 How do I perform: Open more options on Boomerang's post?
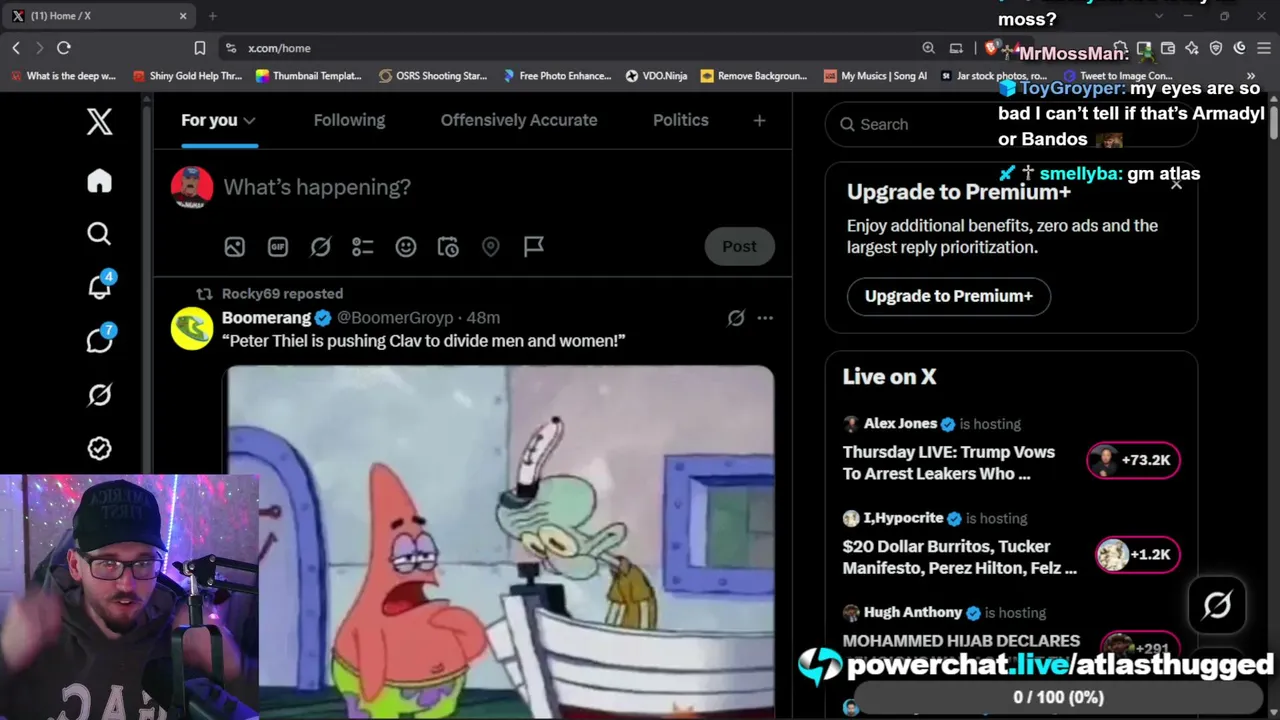coord(765,318)
